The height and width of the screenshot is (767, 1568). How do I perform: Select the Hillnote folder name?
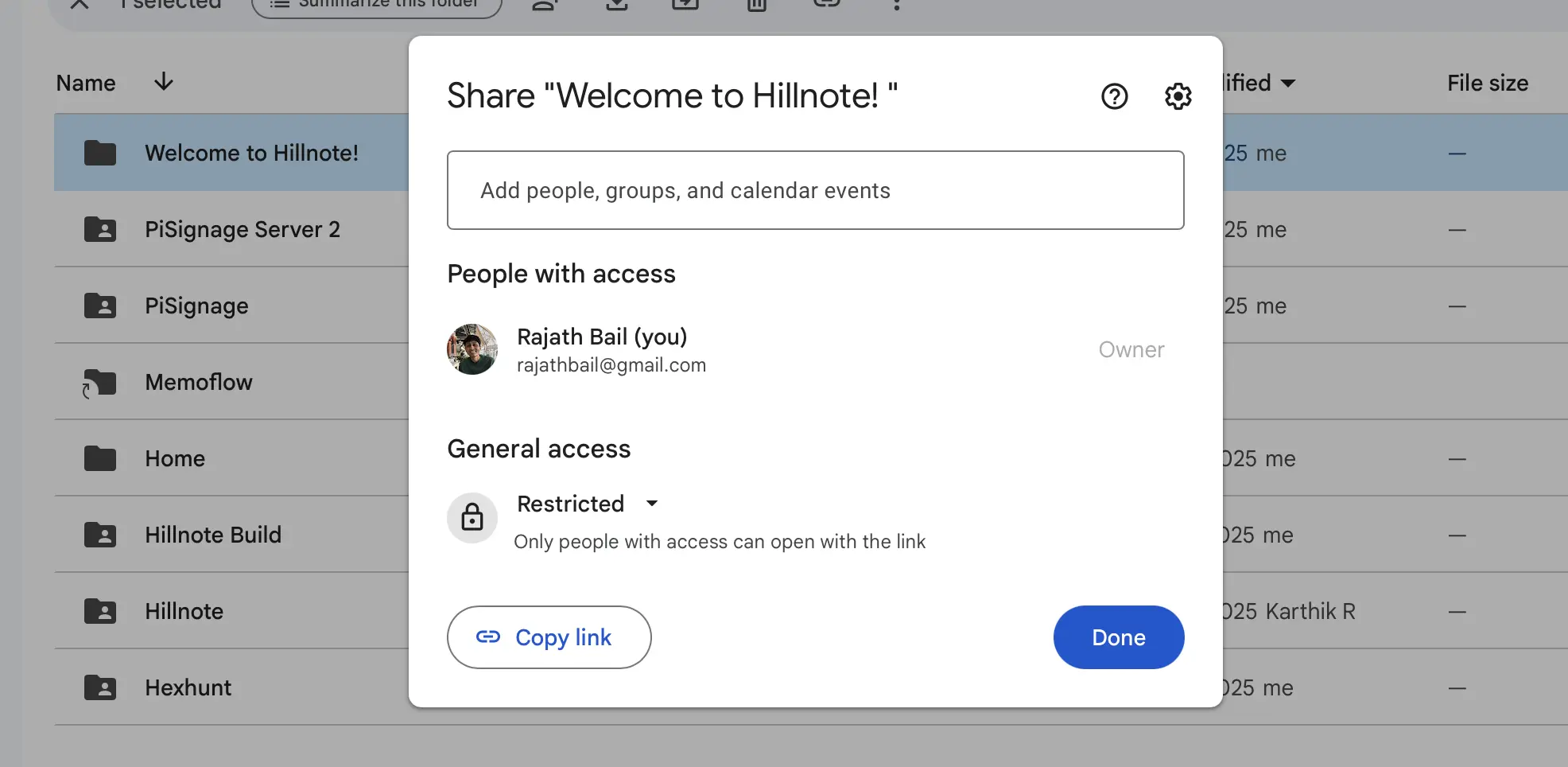tap(184, 611)
